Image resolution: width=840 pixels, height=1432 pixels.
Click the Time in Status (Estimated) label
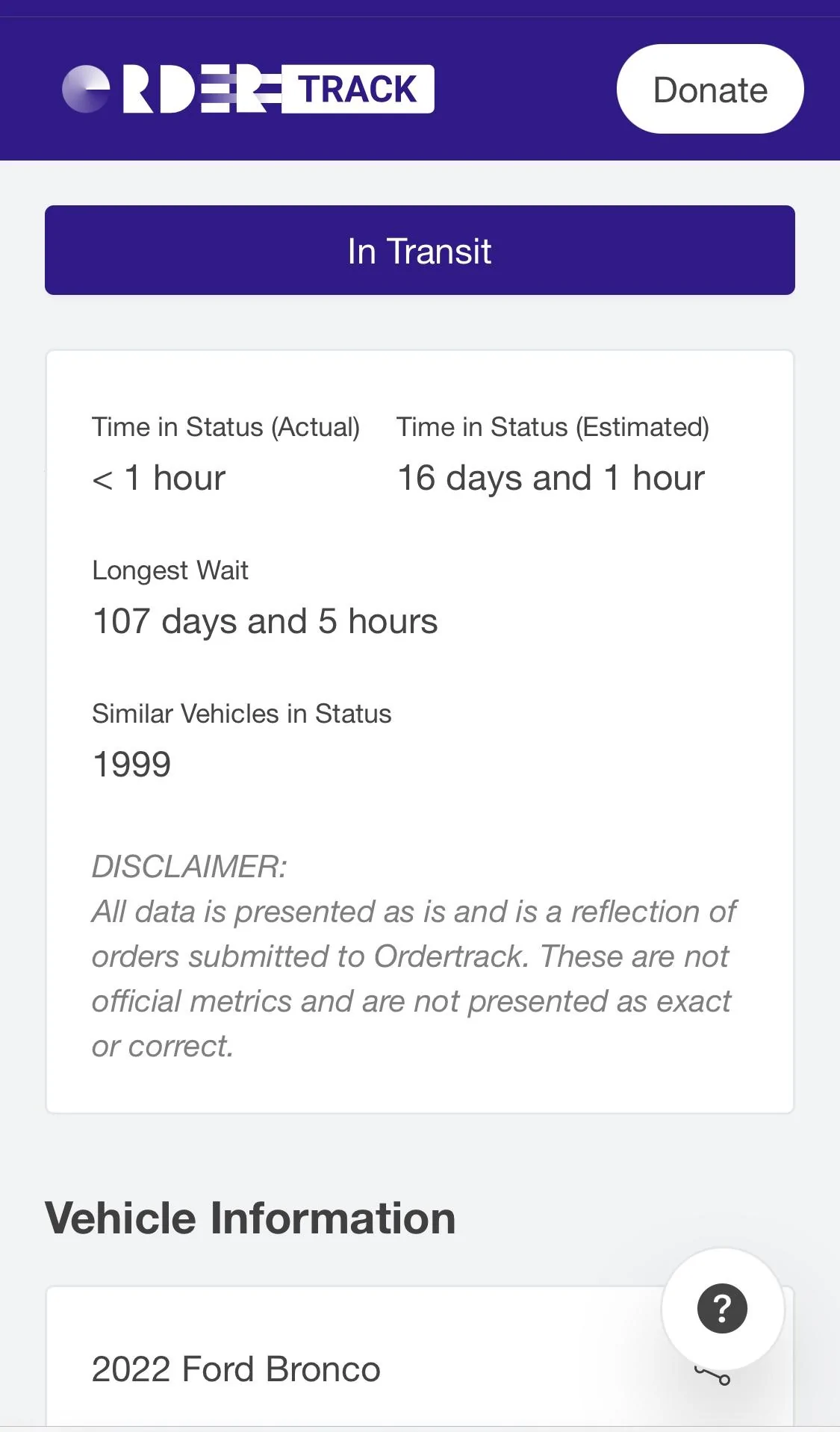[x=553, y=427]
